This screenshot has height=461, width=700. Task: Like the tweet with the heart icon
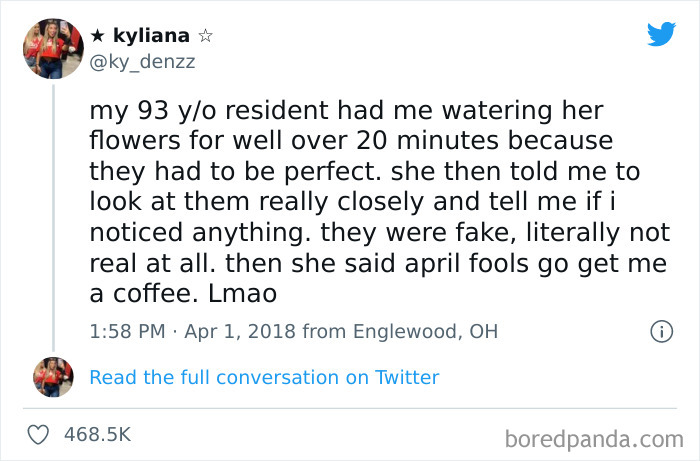point(39,434)
